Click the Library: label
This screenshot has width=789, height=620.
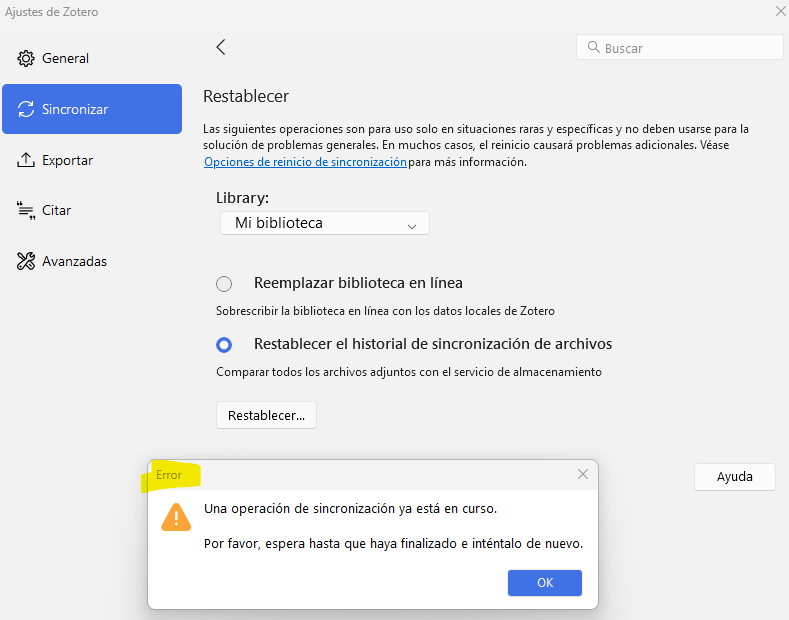(x=243, y=198)
